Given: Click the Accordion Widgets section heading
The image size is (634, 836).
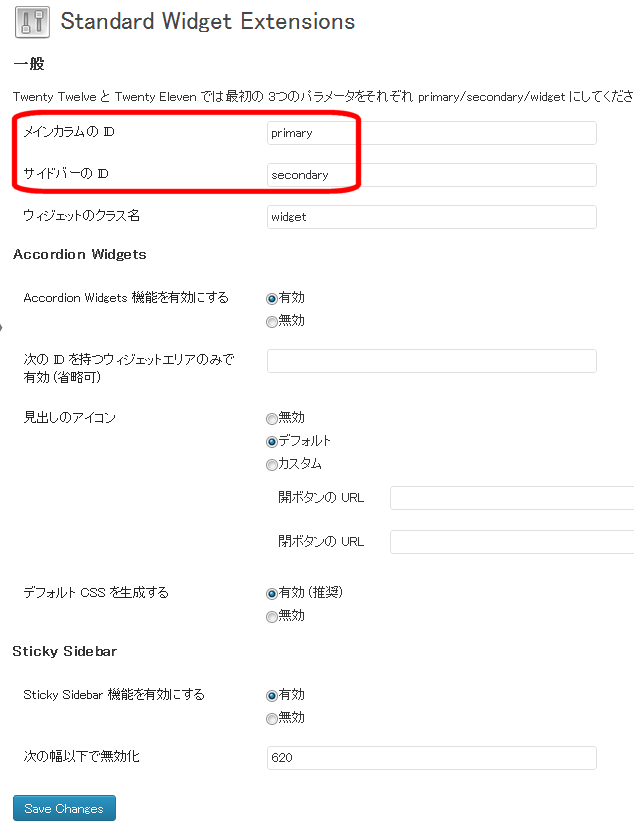Looking at the screenshot, I should click(x=79, y=254).
